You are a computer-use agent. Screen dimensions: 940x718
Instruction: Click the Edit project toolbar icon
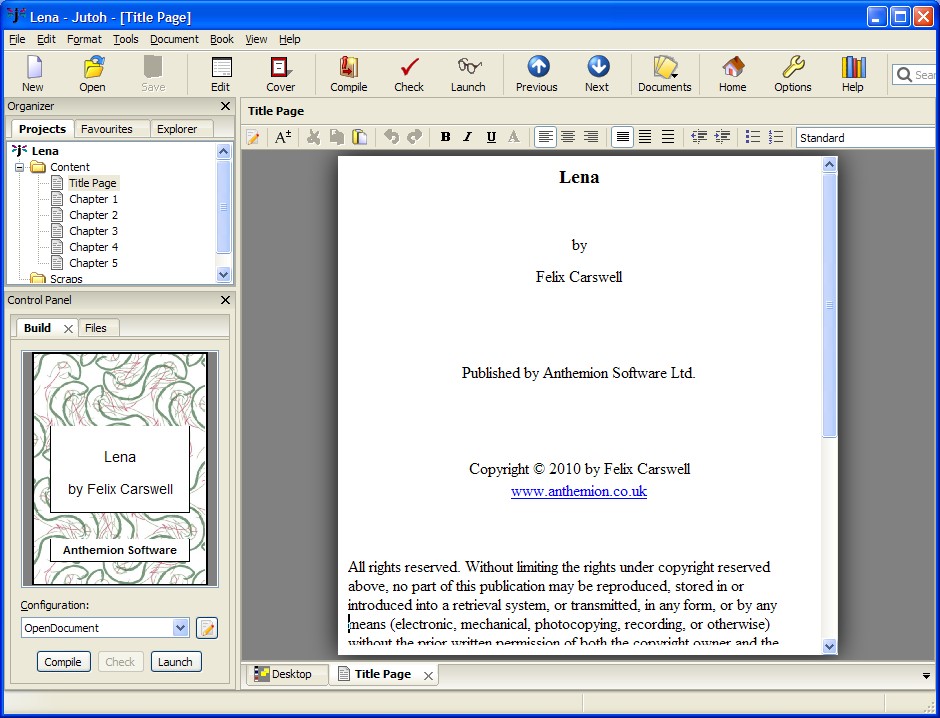221,74
